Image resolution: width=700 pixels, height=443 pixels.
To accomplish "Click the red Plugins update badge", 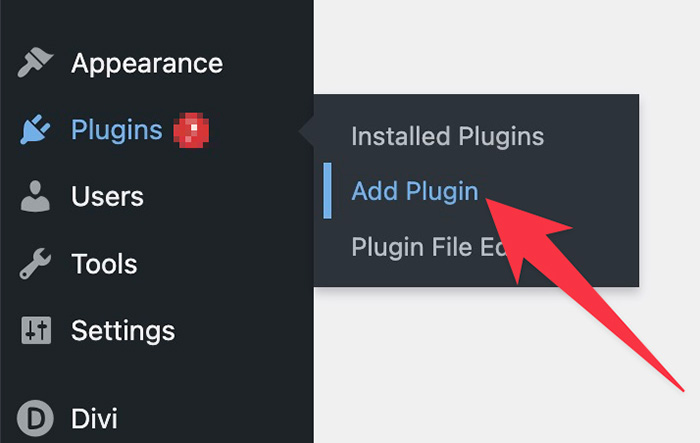I will pos(190,130).
